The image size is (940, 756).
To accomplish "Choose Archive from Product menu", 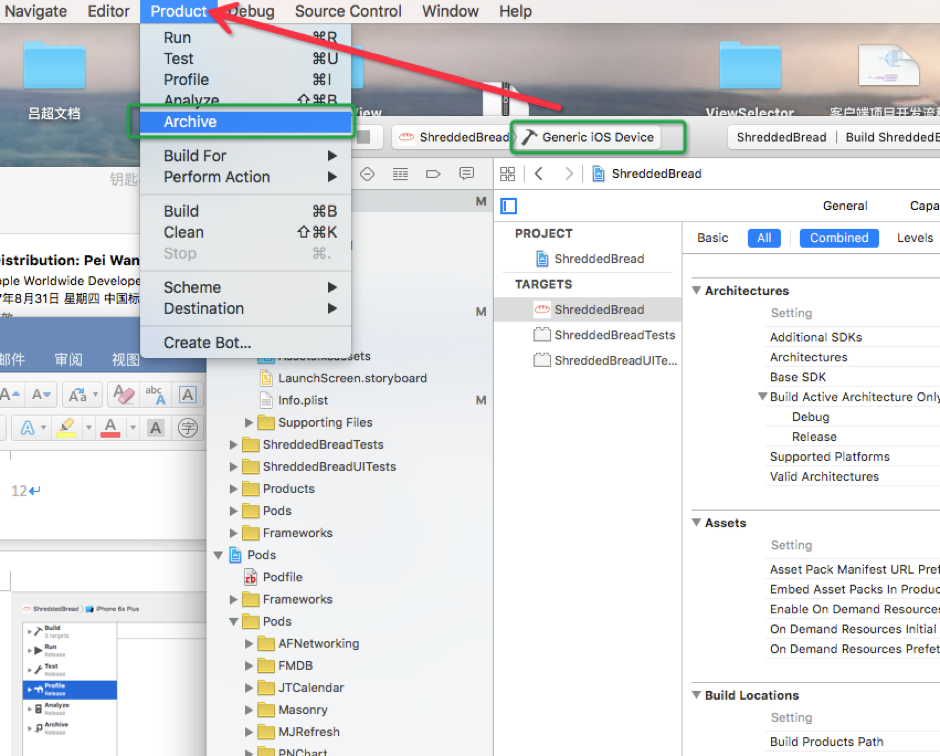I will 245,122.
